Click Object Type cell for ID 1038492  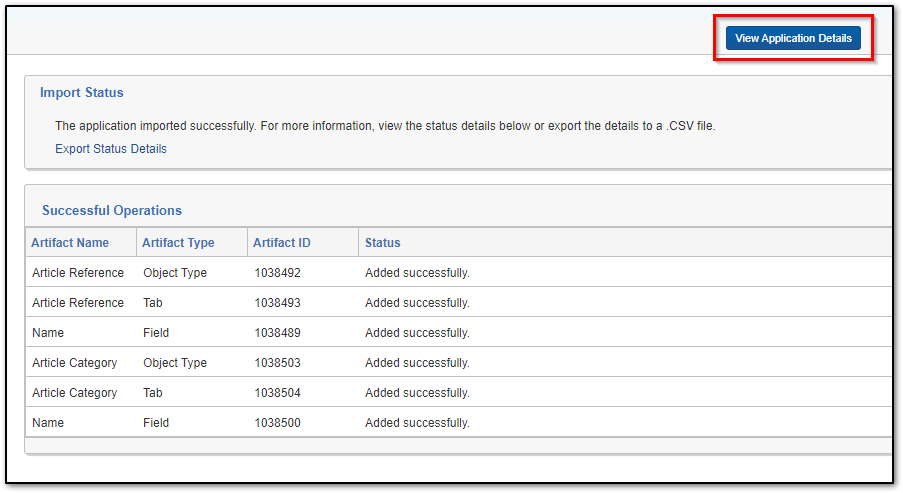click(175, 272)
